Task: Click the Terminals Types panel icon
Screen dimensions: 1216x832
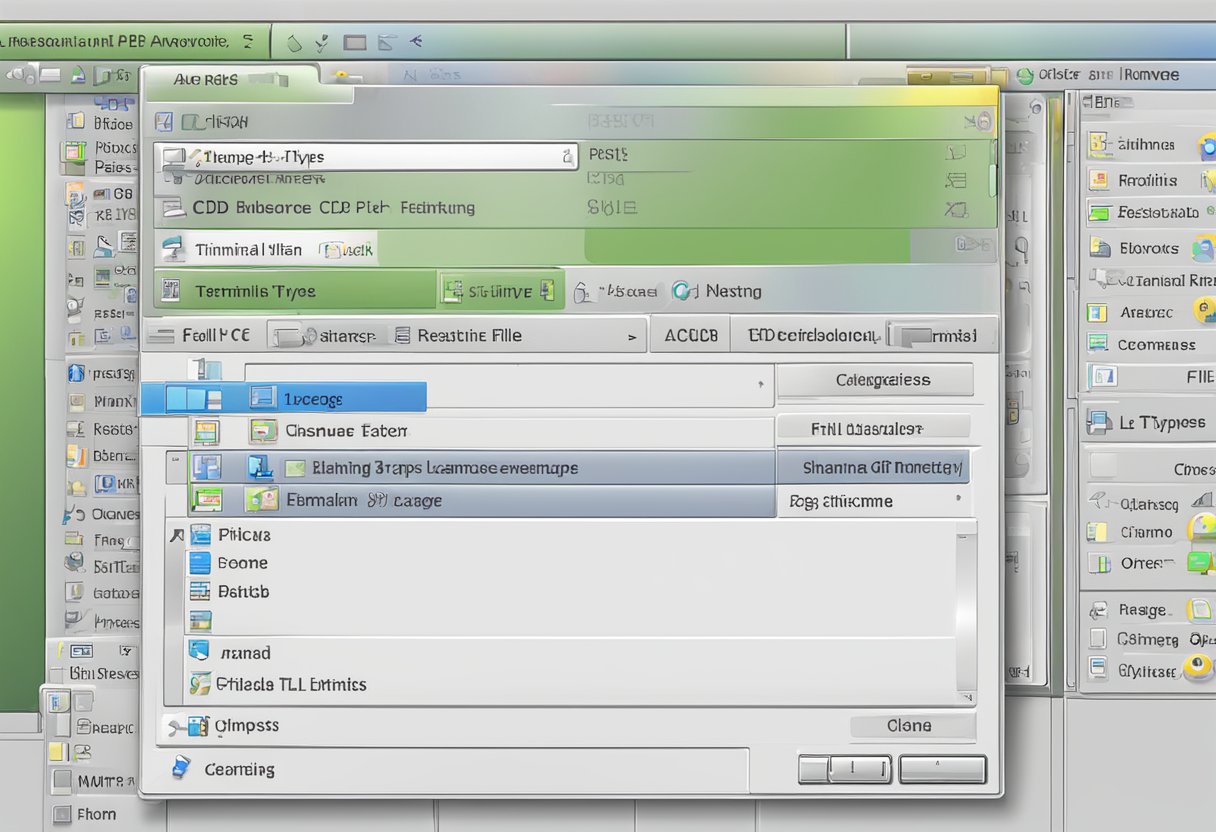Action: pos(172,291)
